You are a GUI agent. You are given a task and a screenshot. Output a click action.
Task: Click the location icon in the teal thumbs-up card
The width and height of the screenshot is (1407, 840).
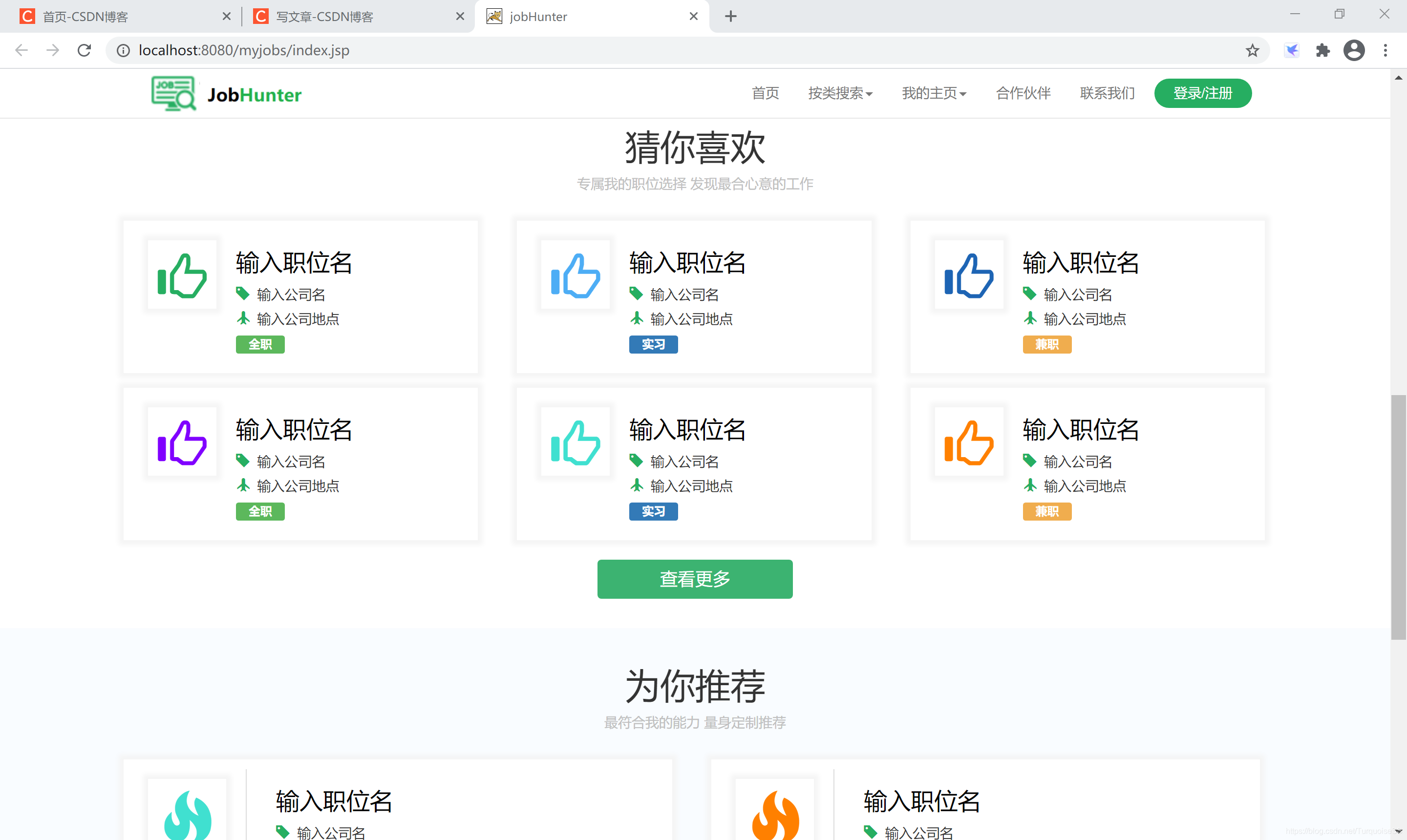(637, 485)
